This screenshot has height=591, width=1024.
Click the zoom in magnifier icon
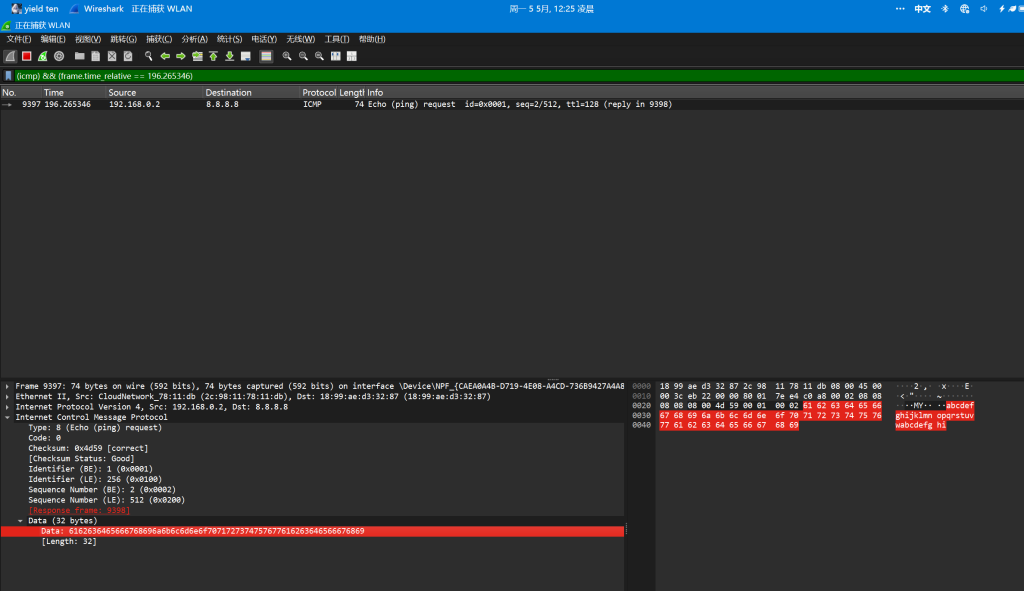[x=287, y=56]
